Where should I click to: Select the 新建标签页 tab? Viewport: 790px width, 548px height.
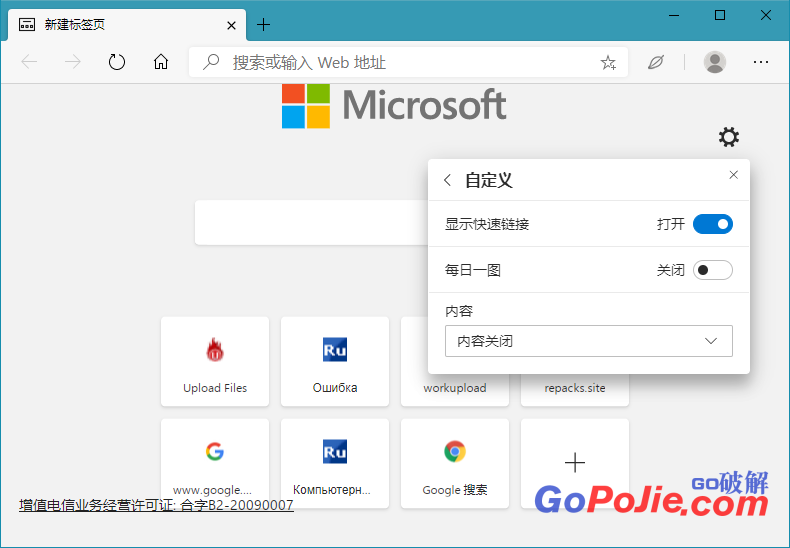tap(126, 25)
